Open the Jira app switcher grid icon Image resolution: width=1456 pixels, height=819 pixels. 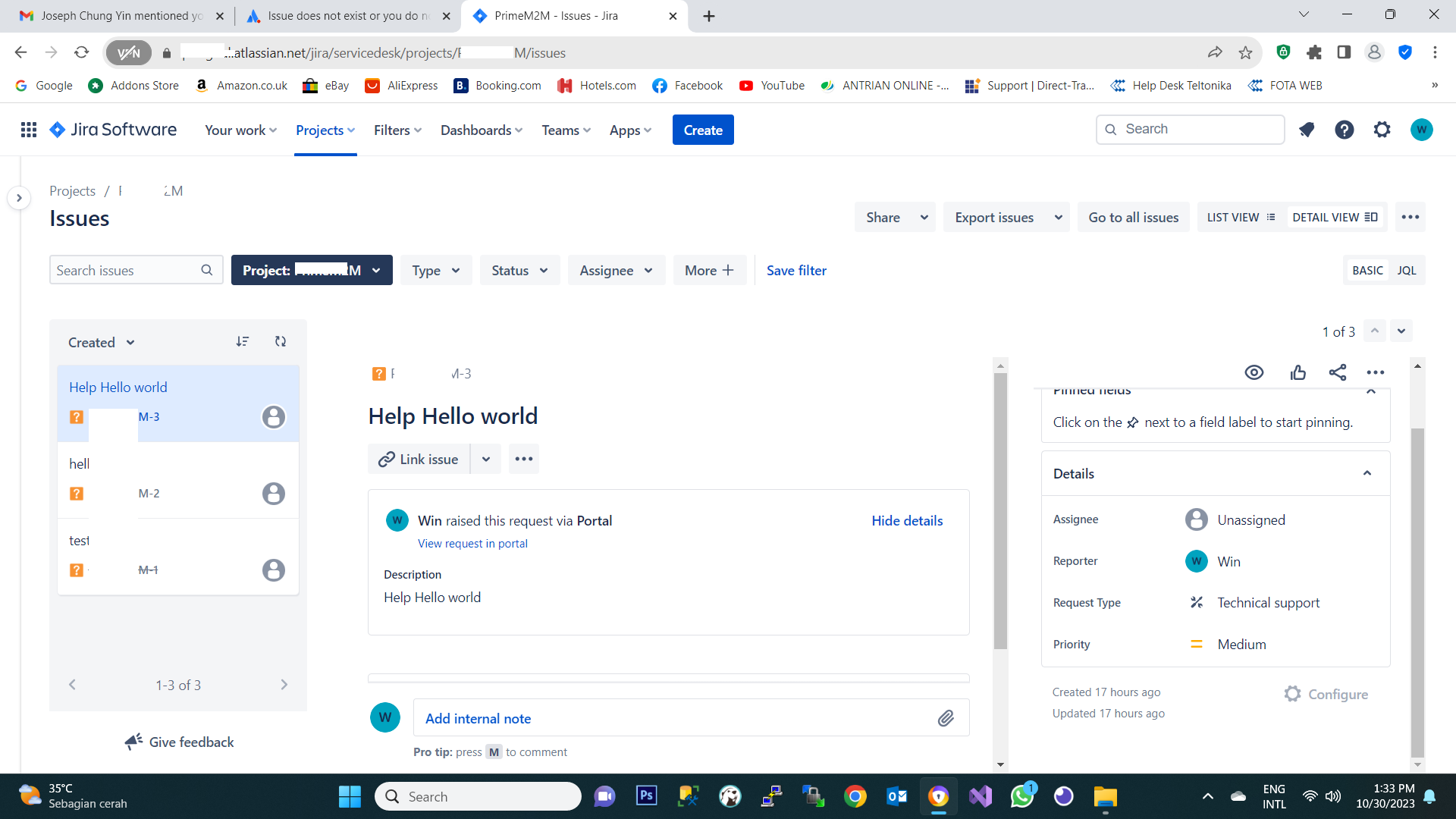pos(29,130)
